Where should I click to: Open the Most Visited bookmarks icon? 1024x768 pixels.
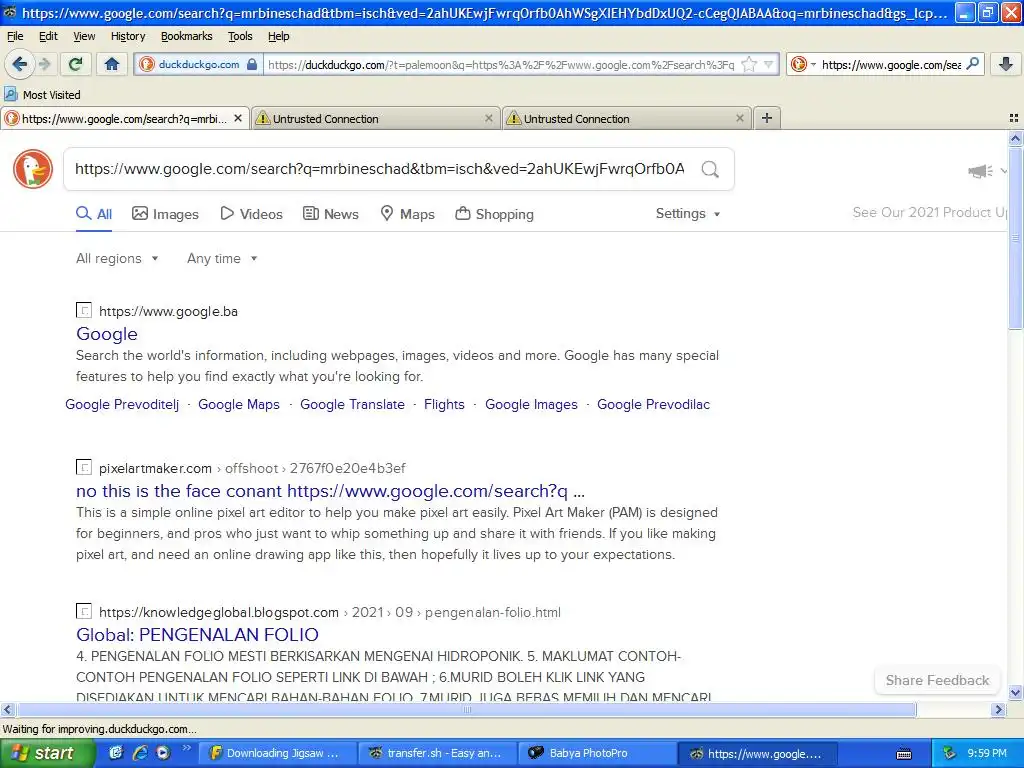(x=10, y=95)
